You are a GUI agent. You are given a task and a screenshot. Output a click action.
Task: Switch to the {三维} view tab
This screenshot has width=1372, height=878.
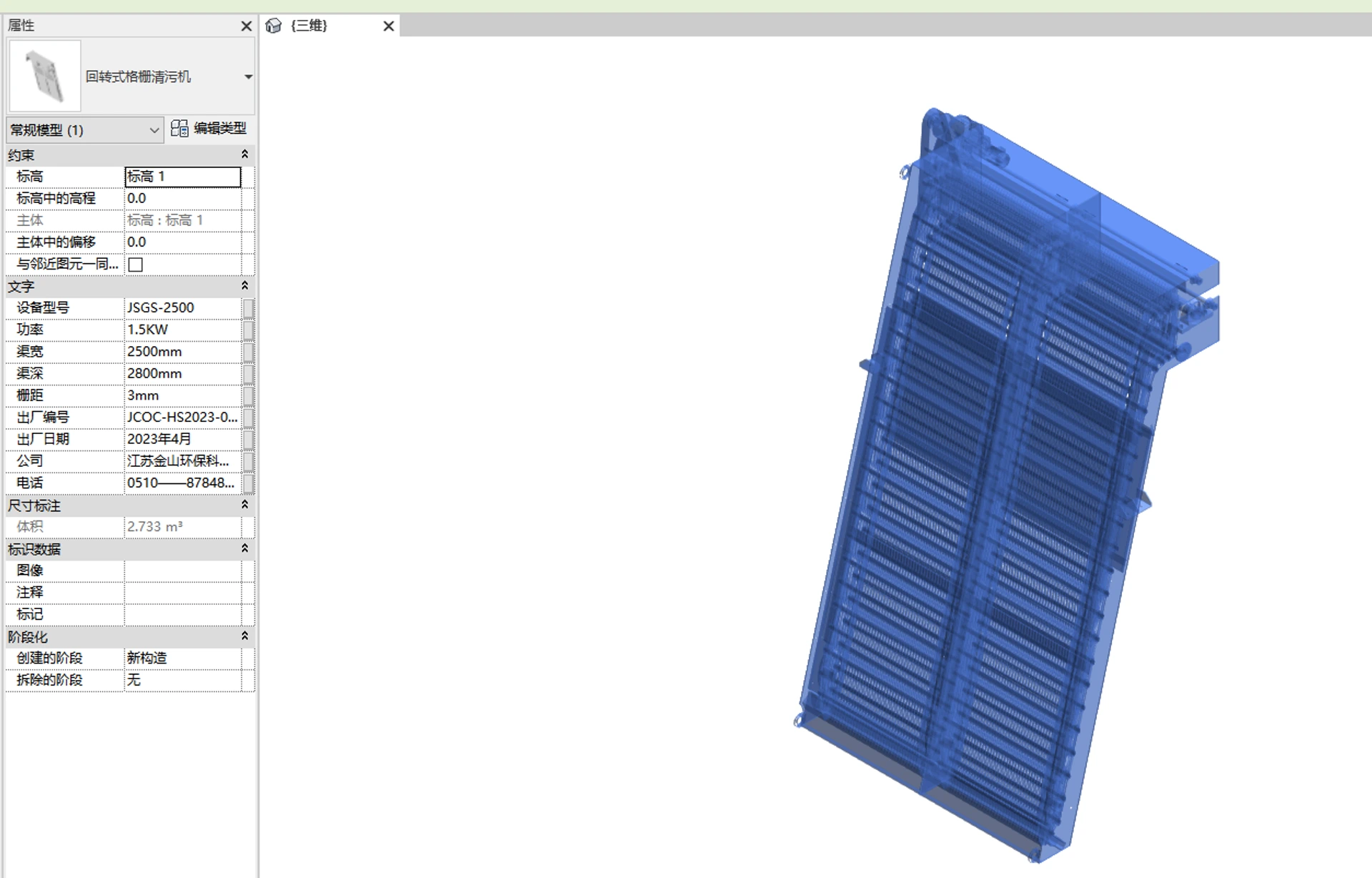(x=309, y=26)
